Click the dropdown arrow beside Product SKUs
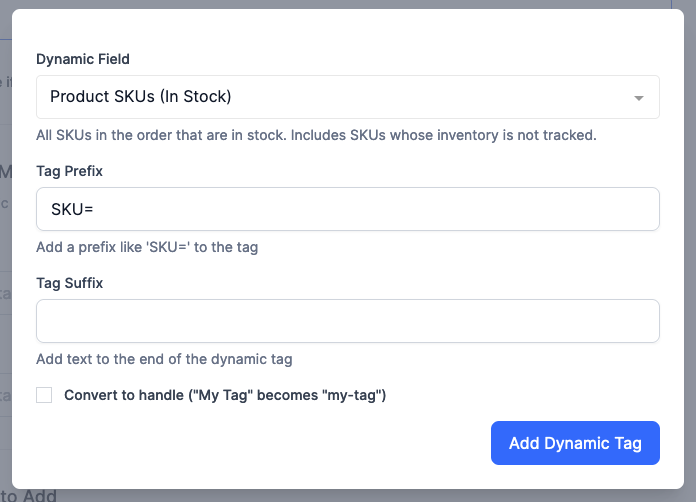 [639, 98]
